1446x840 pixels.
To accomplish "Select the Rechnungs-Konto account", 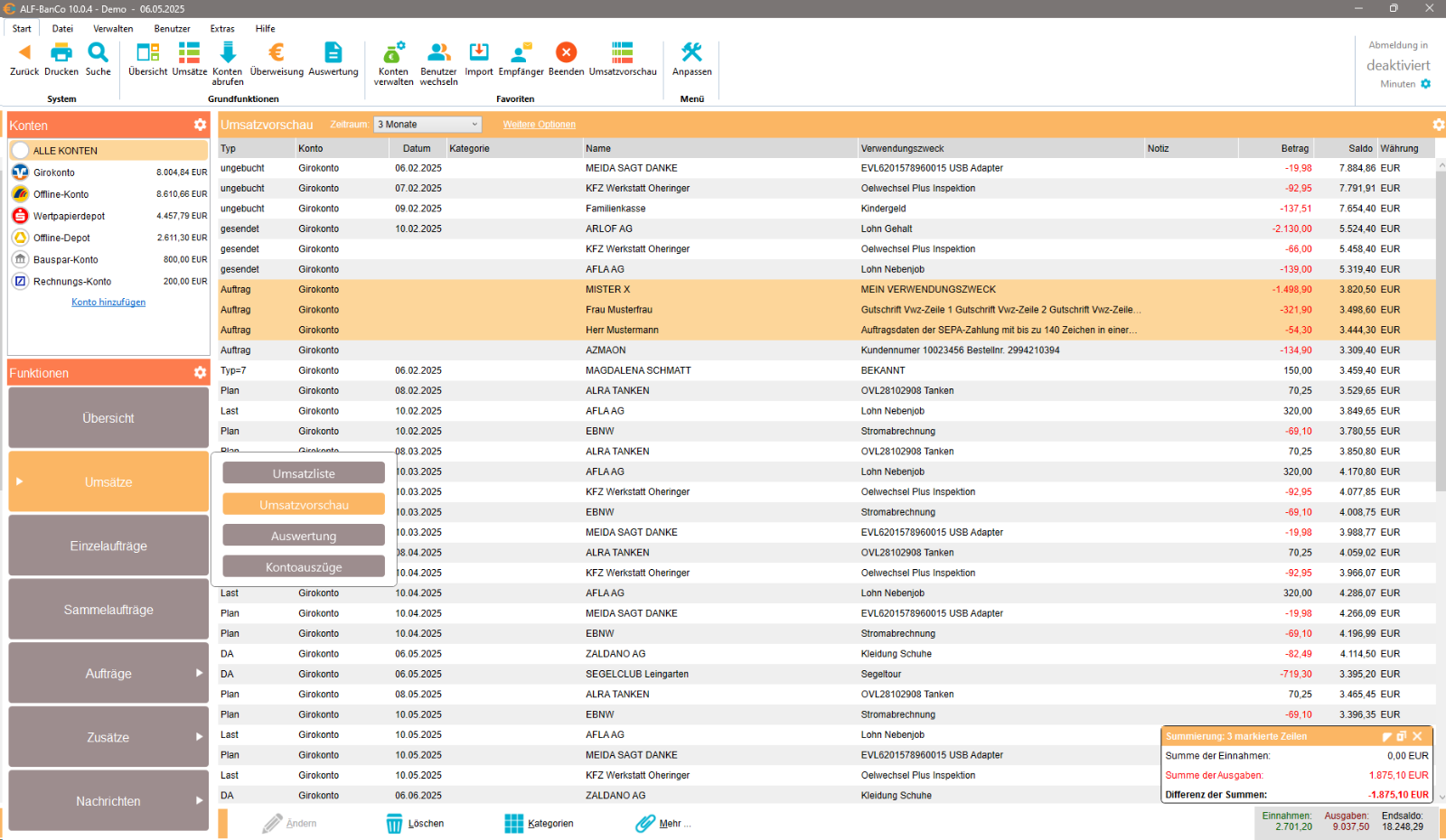I will pos(108,281).
